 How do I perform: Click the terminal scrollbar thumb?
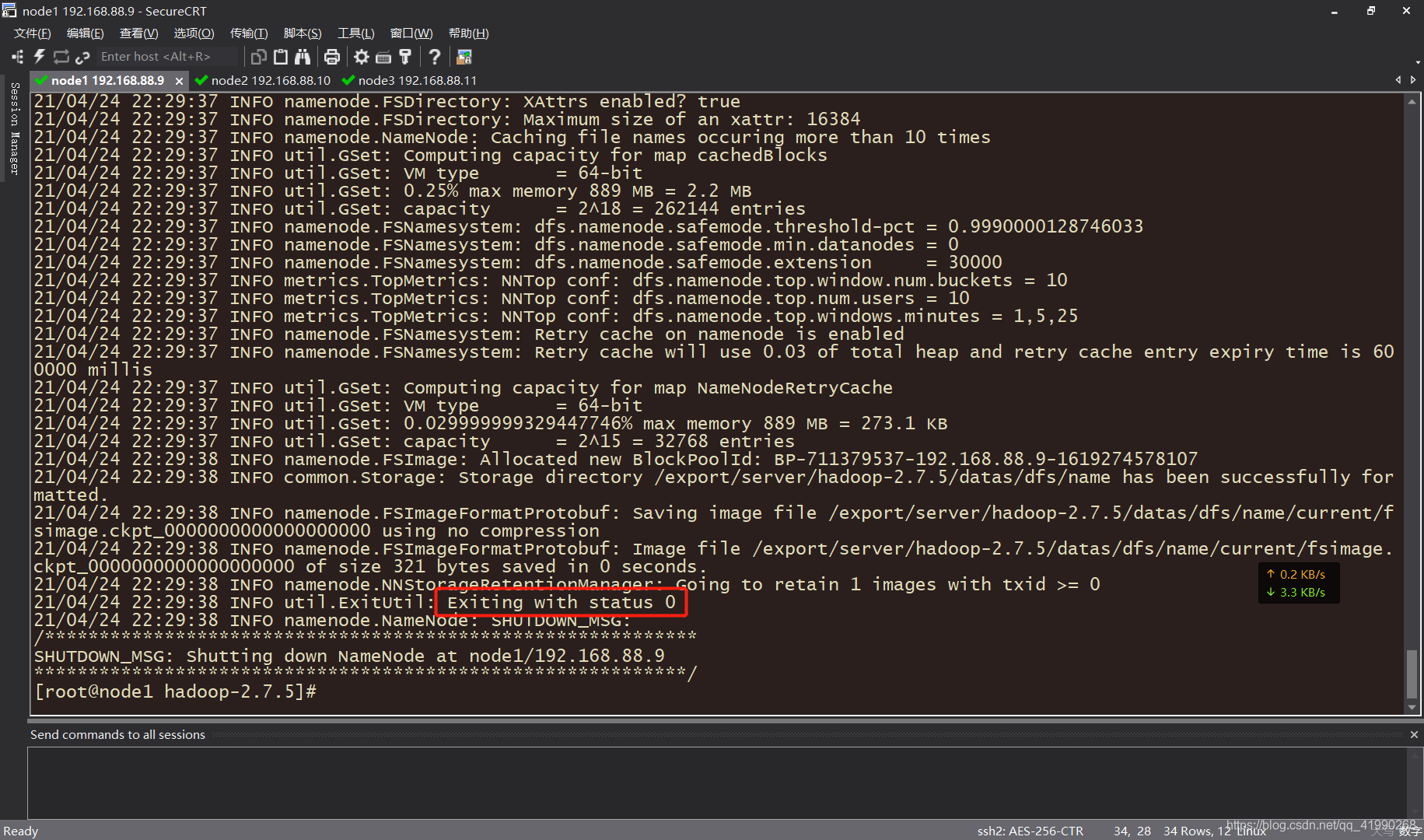1412,674
